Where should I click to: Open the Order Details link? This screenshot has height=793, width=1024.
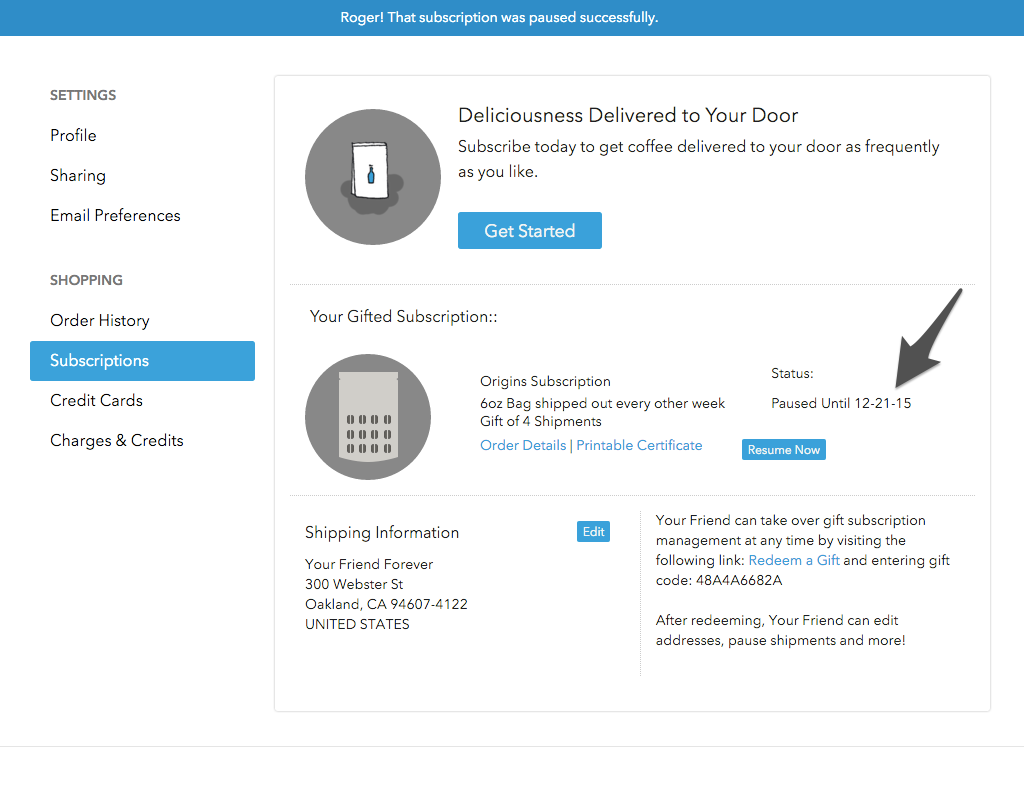point(523,445)
